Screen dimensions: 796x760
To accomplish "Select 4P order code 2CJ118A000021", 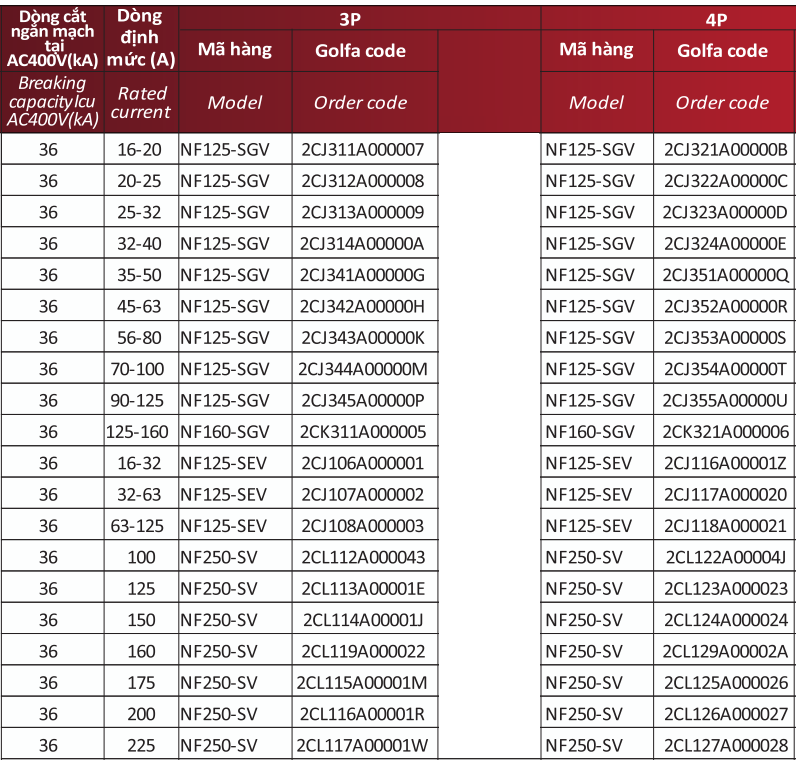I will pyautogui.click(x=725, y=526).
